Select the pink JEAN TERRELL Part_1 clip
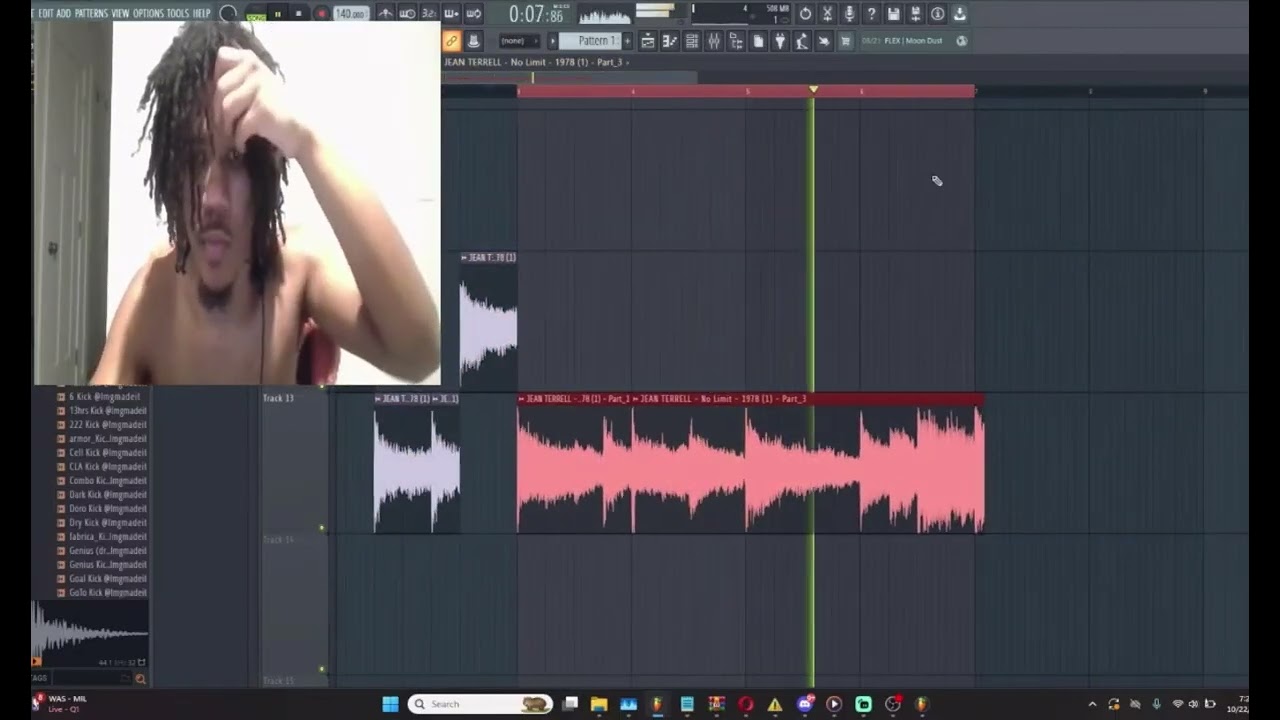The width and height of the screenshot is (1280, 720). click(x=576, y=463)
